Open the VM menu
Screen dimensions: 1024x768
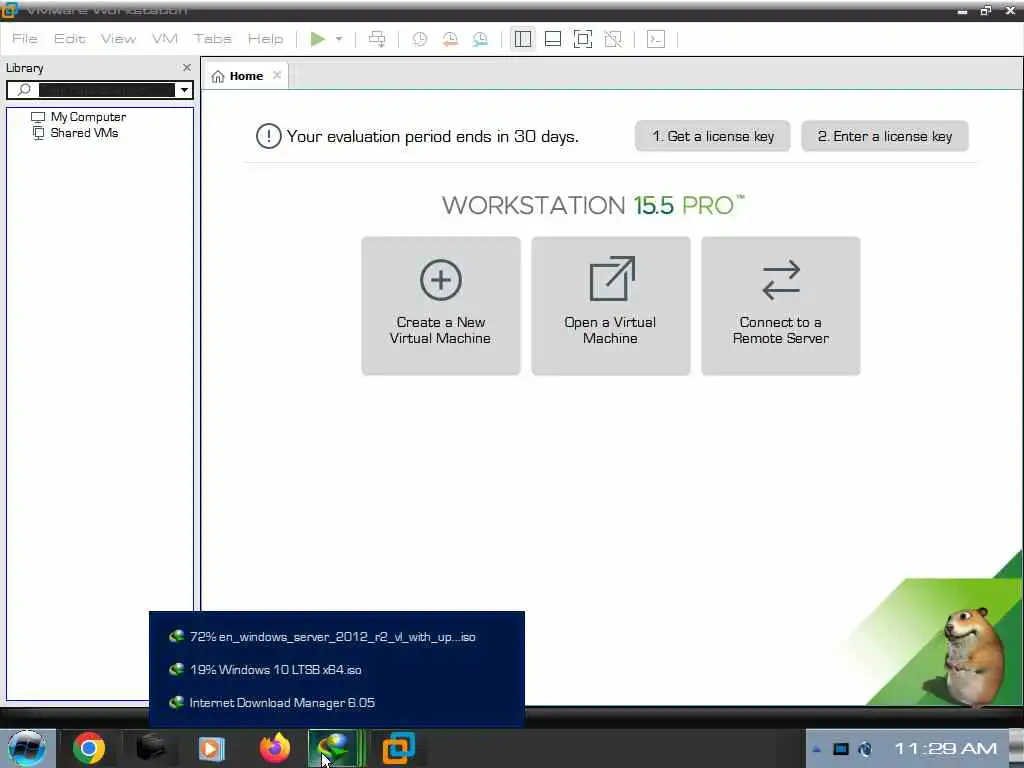(x=165, y=39)
